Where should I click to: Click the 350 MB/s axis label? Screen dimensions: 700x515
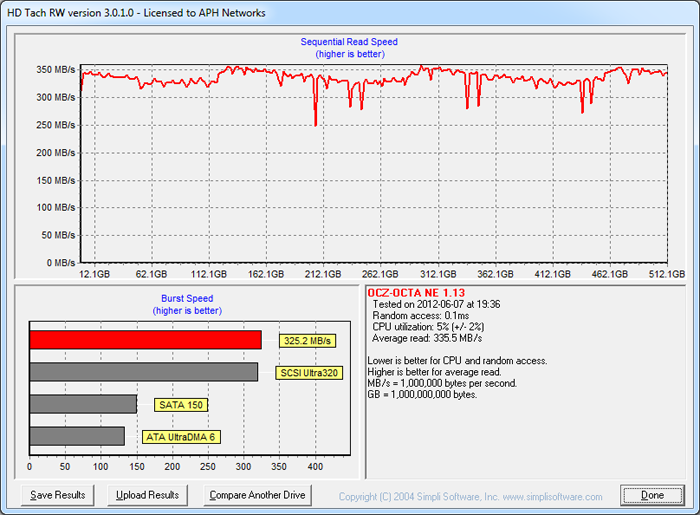pyautogui.click(x=52, y=70)
